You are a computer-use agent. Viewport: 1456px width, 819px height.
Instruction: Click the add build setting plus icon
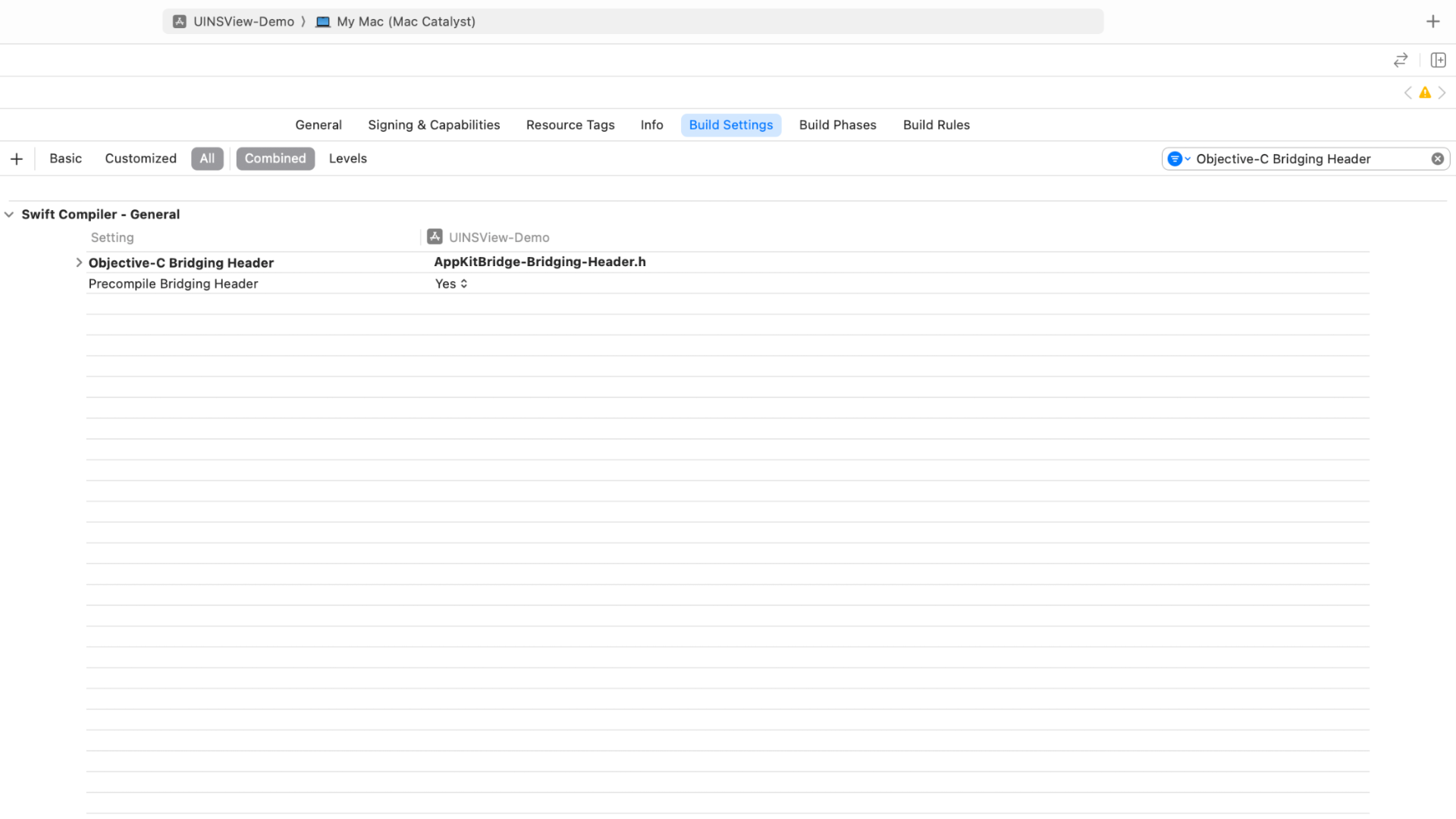[x=17, y=158]
